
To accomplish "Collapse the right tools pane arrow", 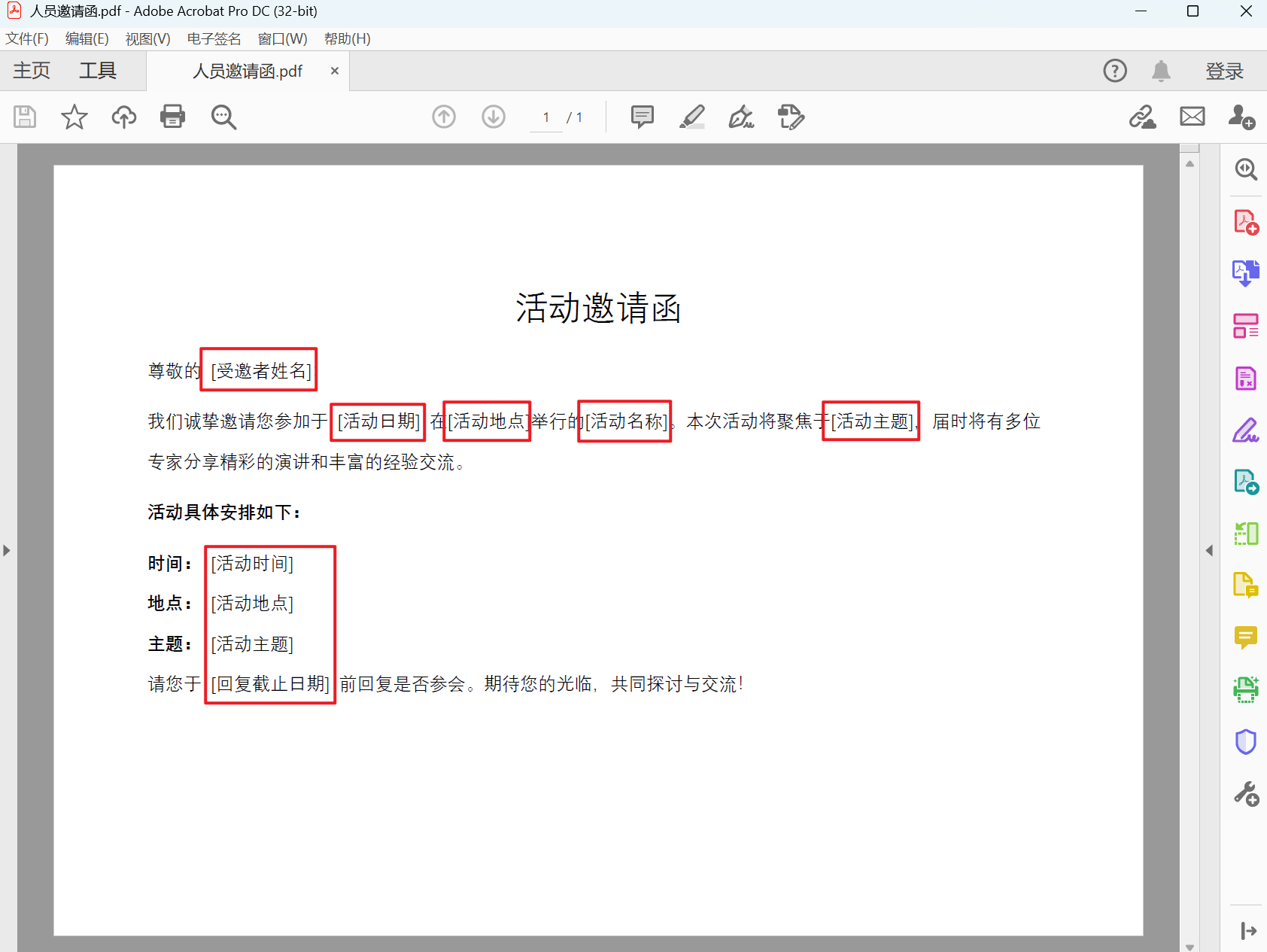I will 1210,550.
